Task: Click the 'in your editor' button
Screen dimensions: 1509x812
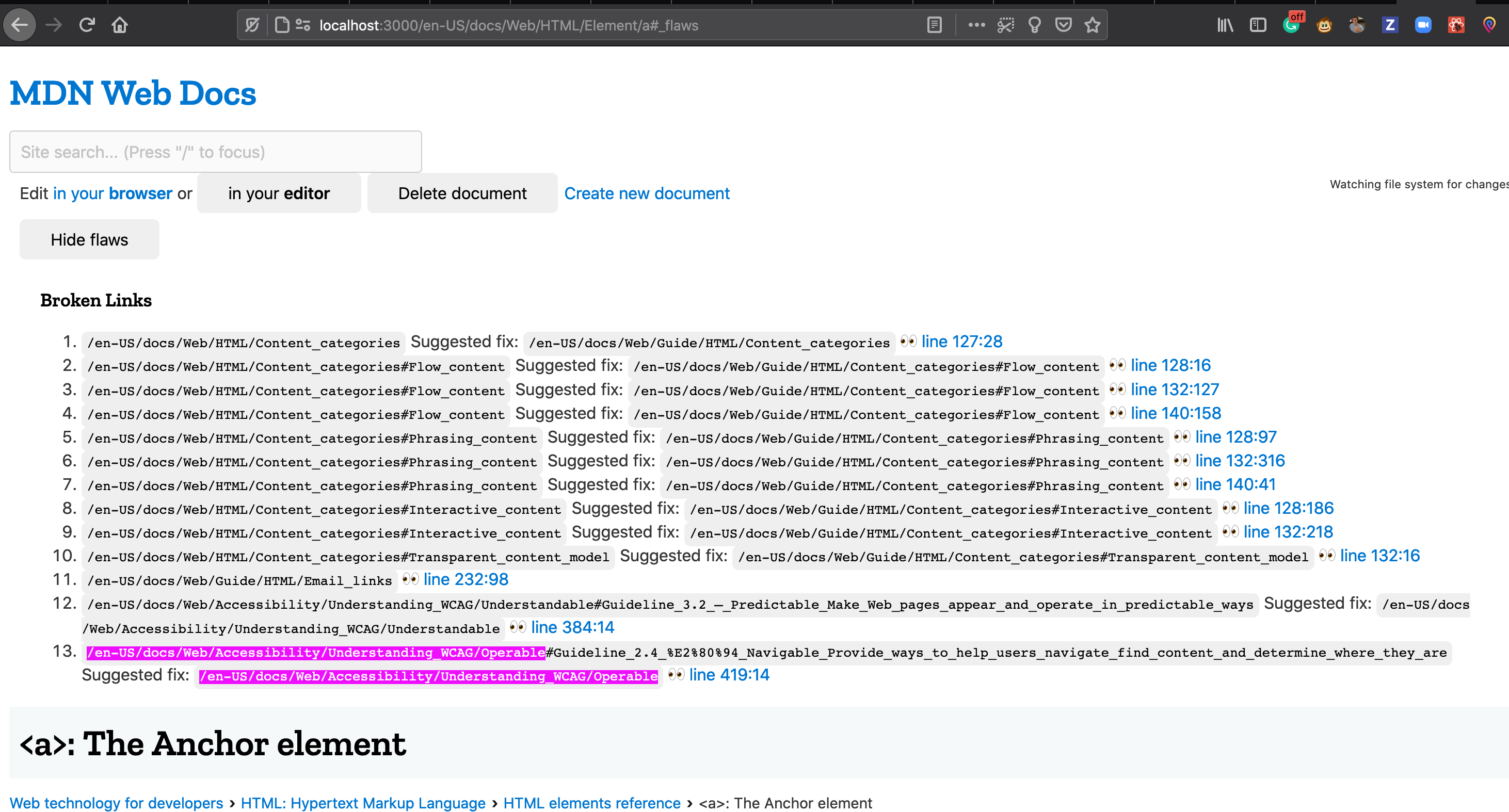Action: (279, 193)
